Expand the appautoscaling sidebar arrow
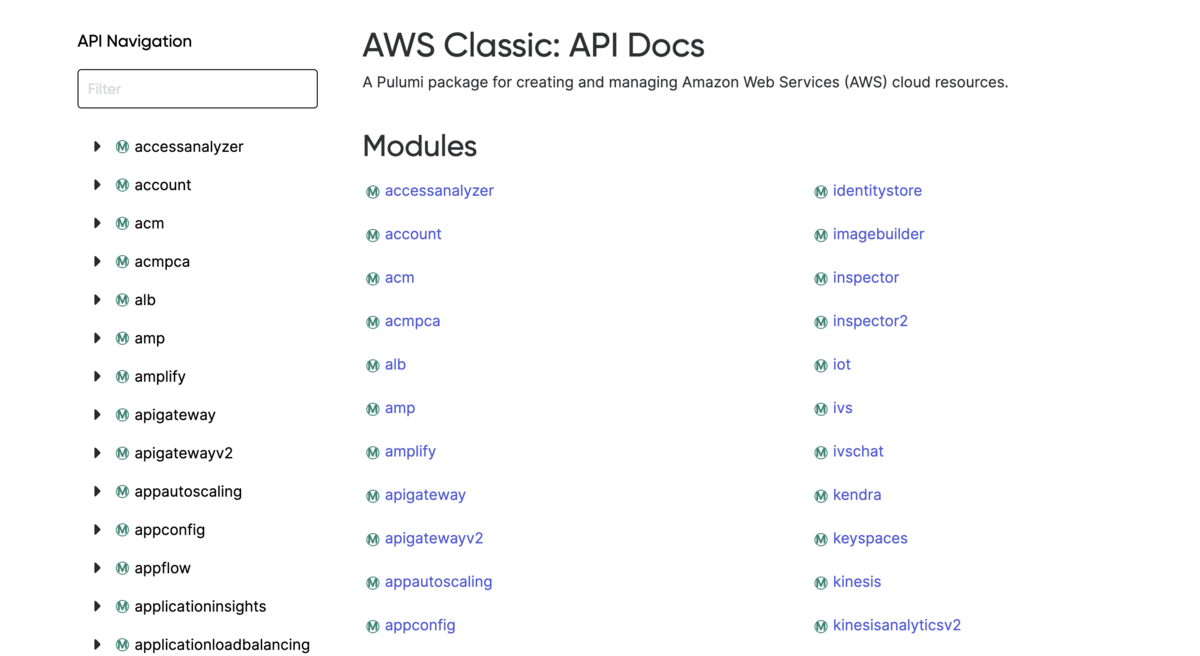 tap(97, 492)
